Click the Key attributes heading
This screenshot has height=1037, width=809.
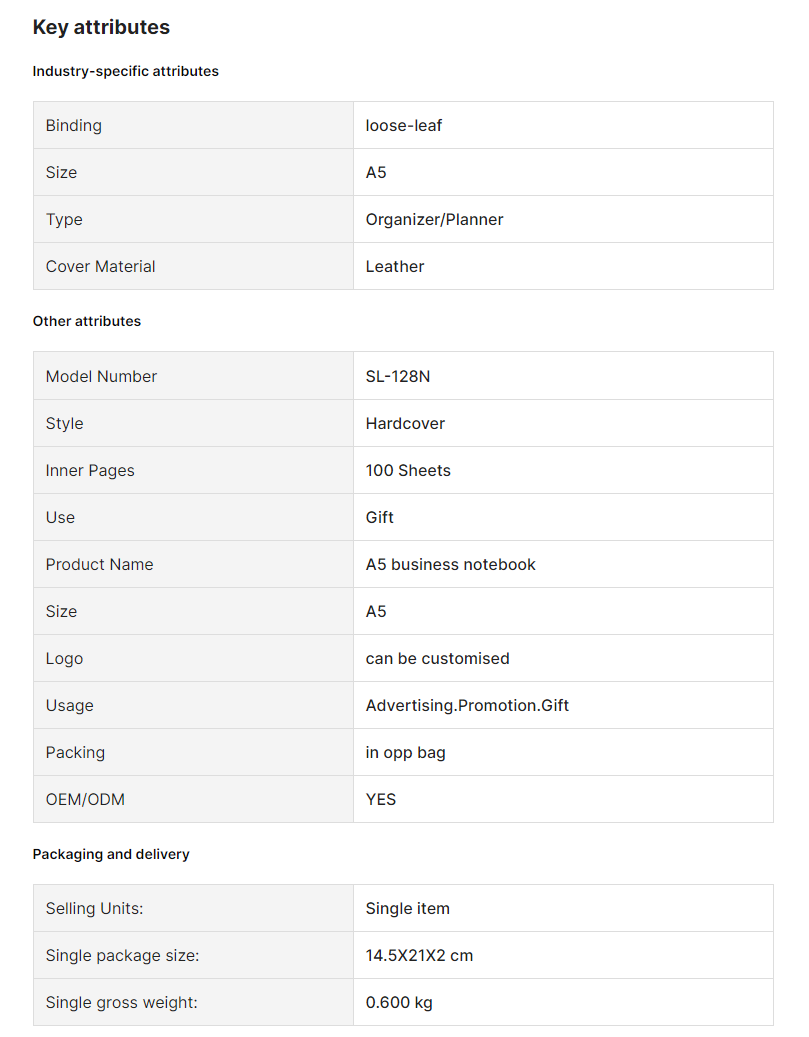pyautogui.click(x=101, y=27)
